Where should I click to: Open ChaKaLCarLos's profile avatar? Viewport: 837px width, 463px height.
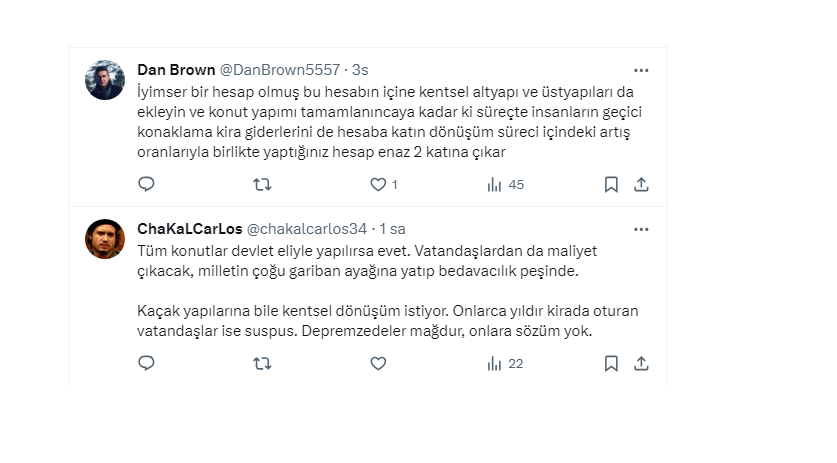[105, 239]
